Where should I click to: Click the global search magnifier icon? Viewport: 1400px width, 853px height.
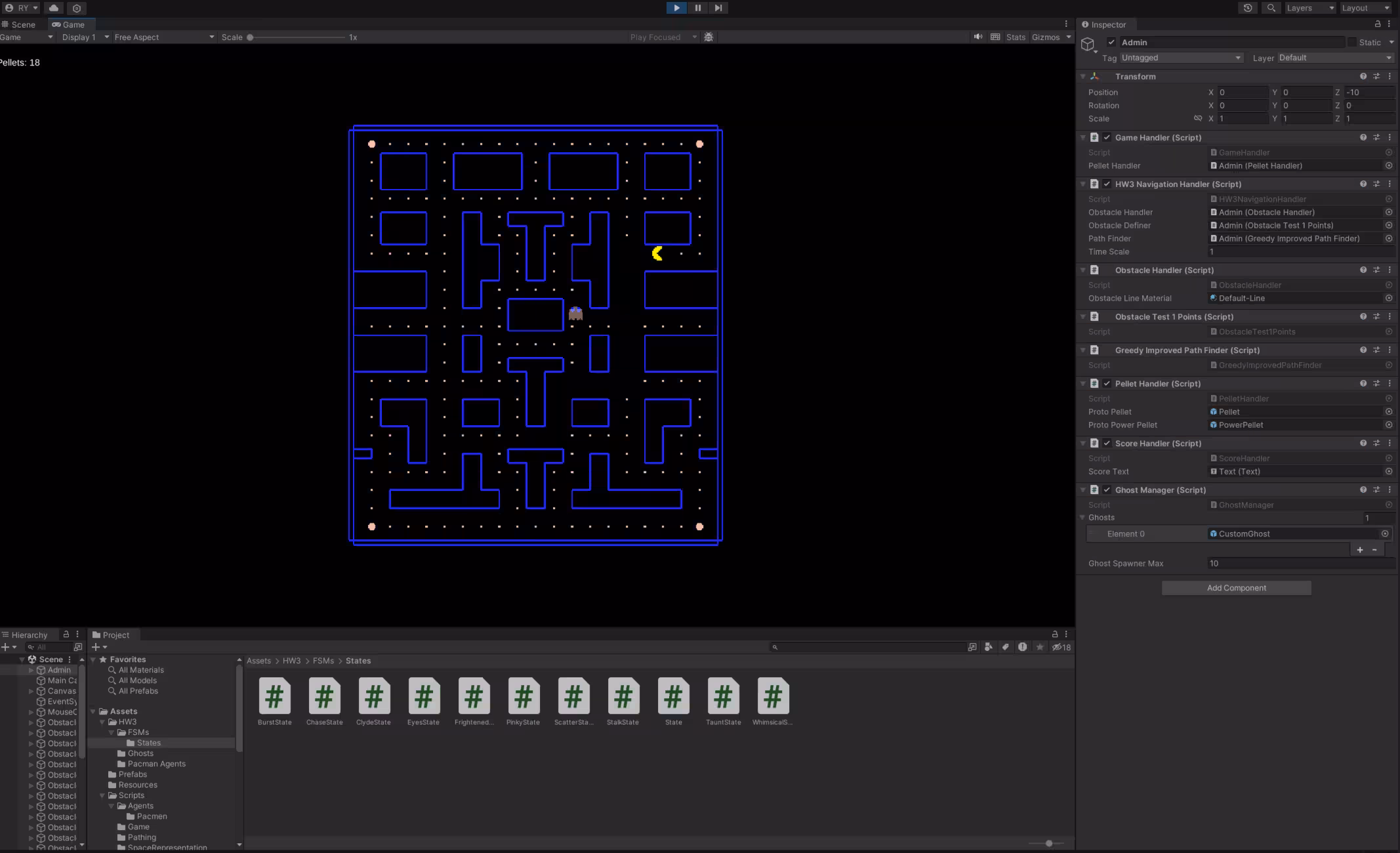click(1271, 8)
